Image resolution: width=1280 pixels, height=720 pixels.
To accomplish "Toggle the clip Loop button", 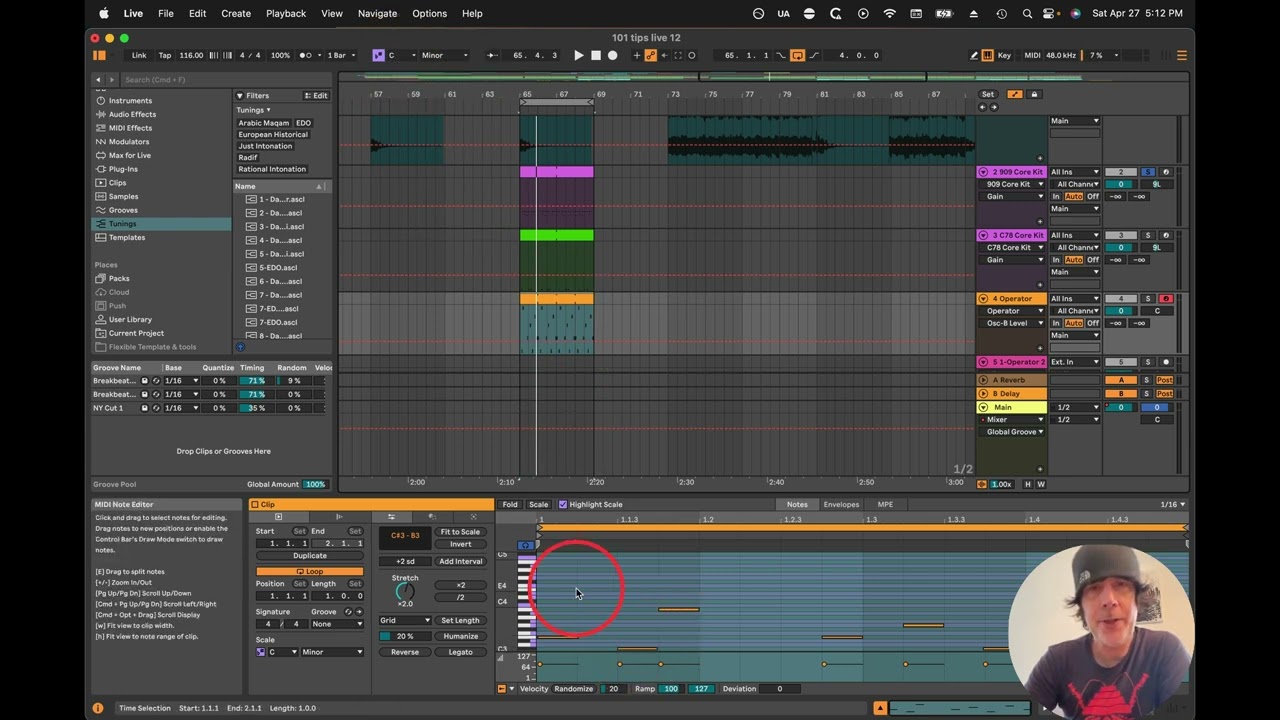I will point(310,572).
